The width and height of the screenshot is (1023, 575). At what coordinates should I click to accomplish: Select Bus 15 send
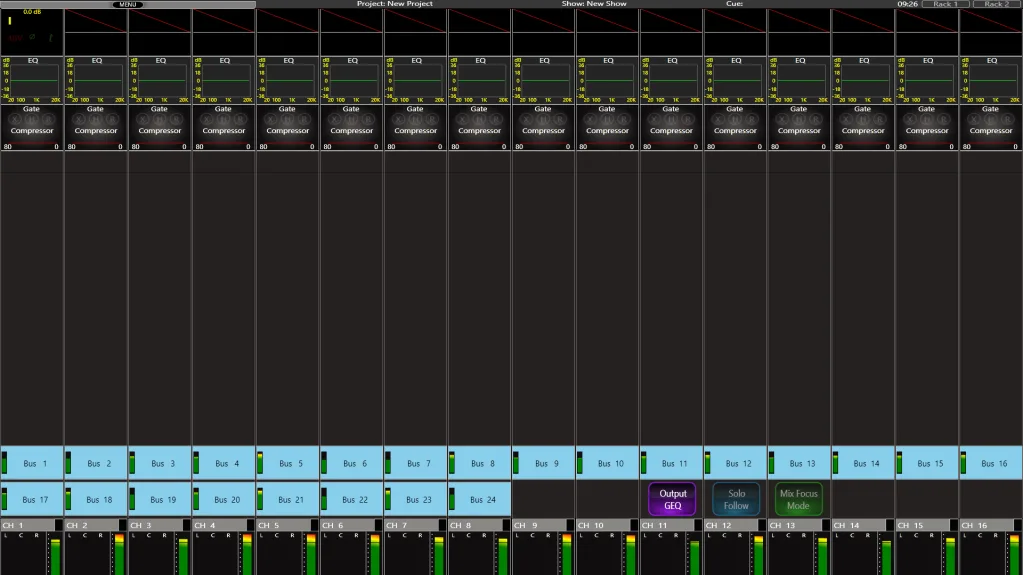click(927, 463)
